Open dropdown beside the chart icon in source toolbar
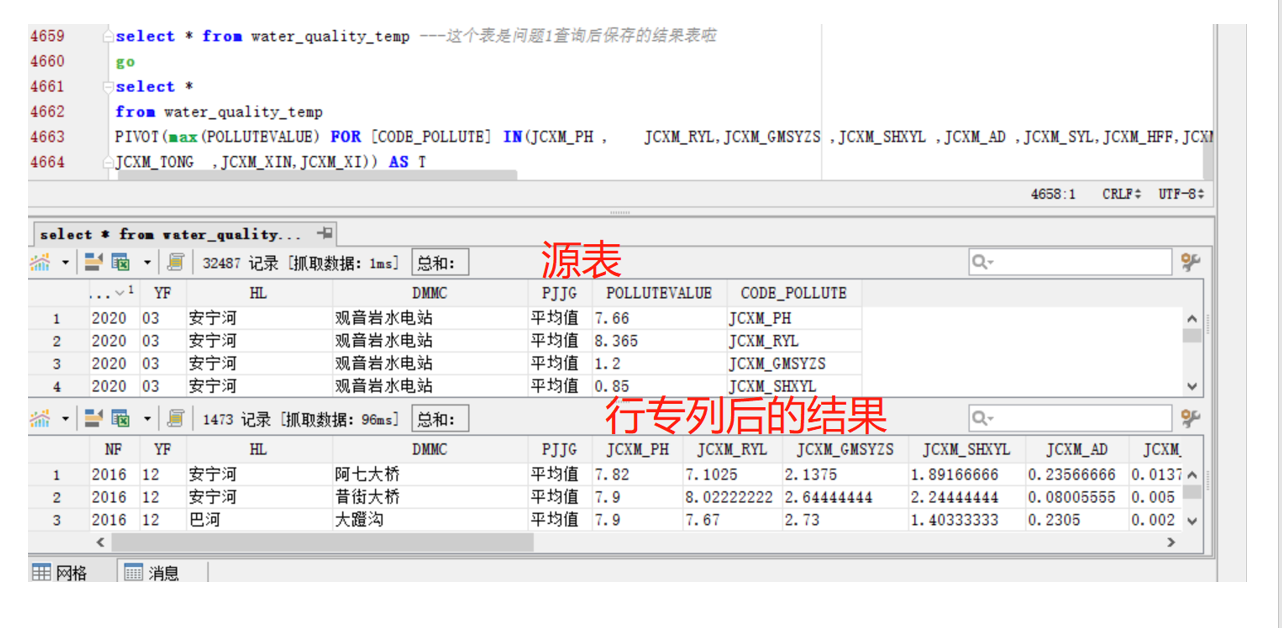The width and height of the screenshot is (1282, 628). click(x=64, y=261)
